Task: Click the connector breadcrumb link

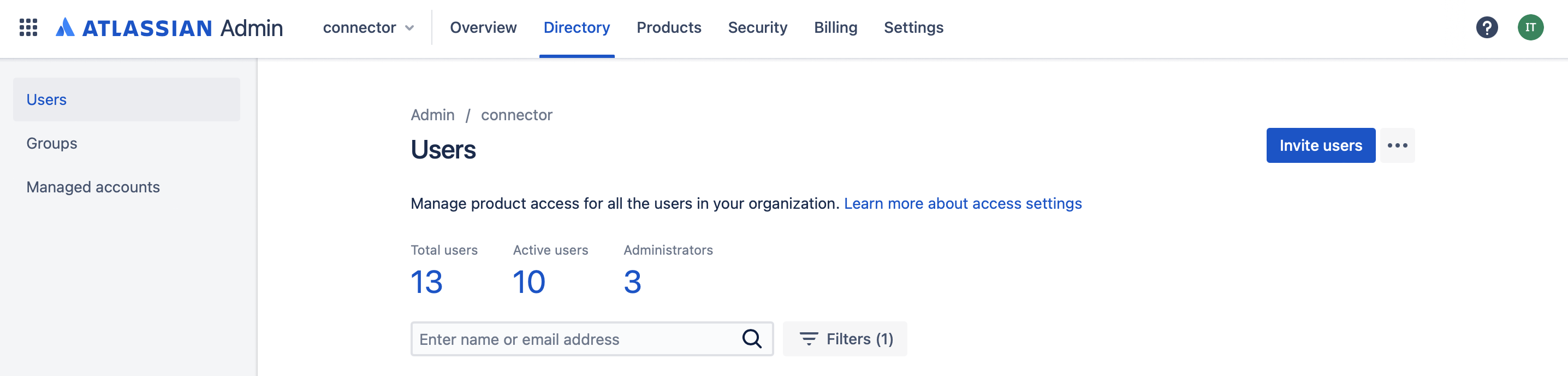Action: click(516, 115)
